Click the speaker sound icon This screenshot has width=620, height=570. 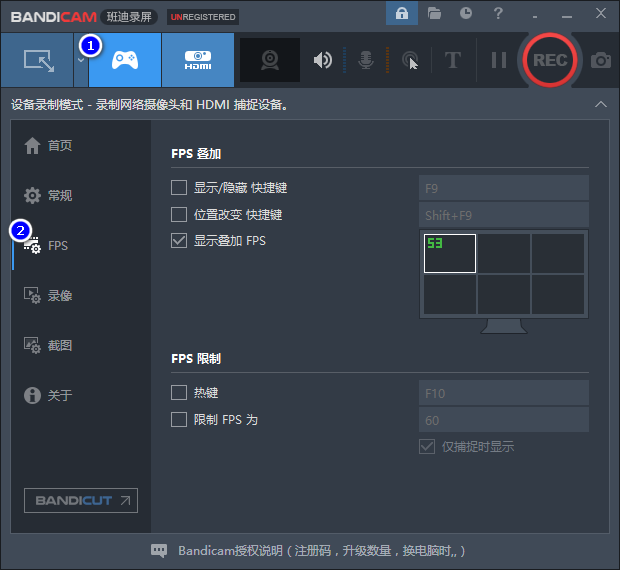(x=323, y=60)
